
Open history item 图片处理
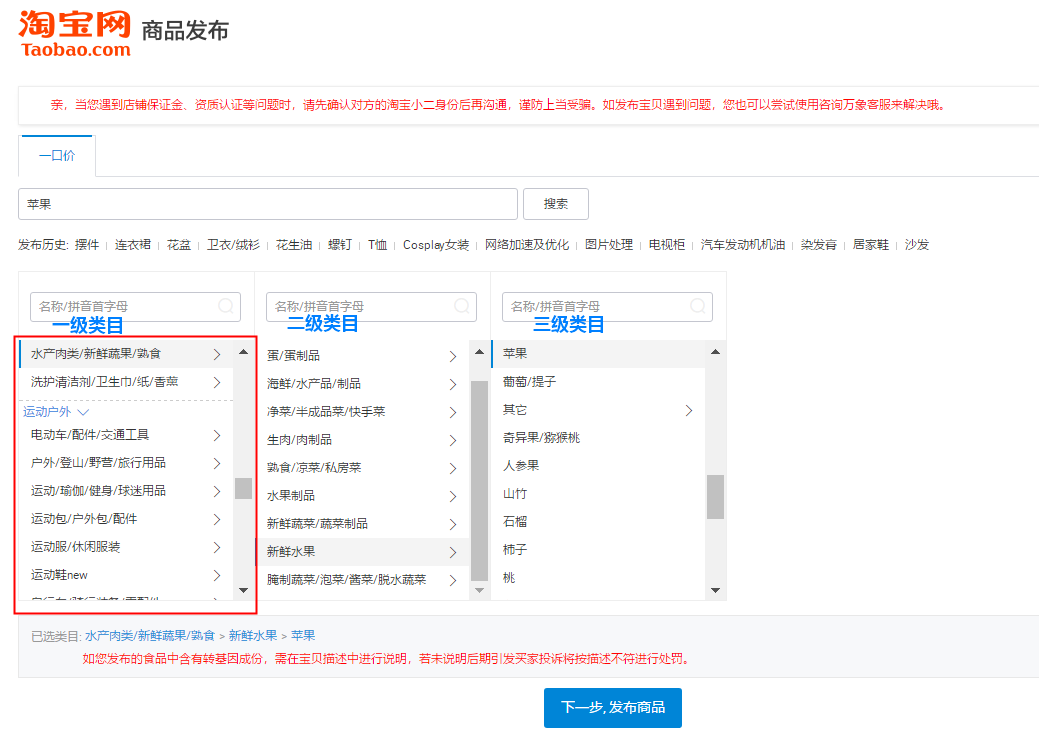[609, 245]
